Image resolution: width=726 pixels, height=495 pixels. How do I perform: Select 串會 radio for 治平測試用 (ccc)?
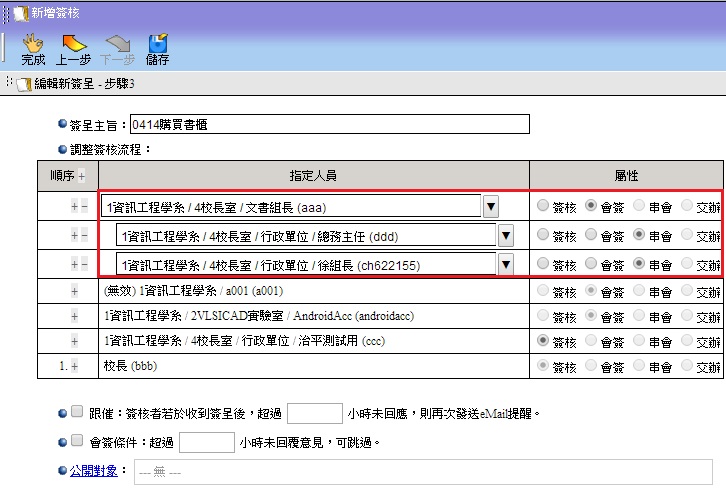639,340
